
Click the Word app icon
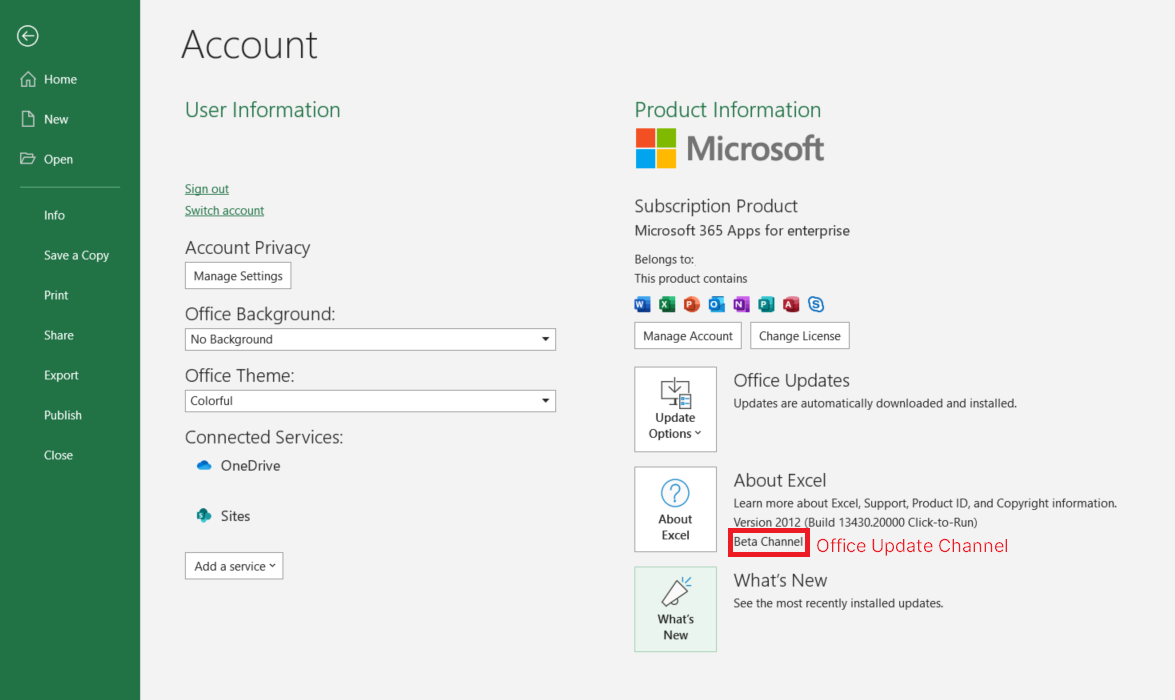[x=642, y=304]
